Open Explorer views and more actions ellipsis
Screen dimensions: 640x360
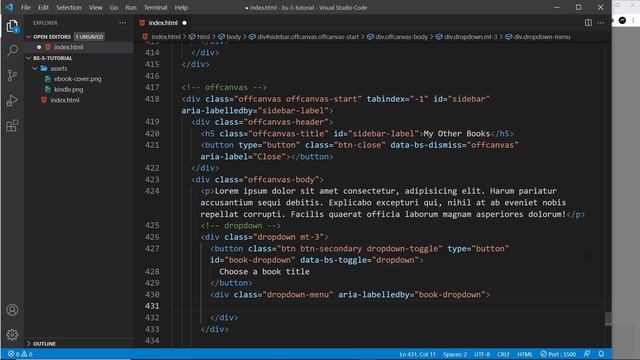[122, 23]
